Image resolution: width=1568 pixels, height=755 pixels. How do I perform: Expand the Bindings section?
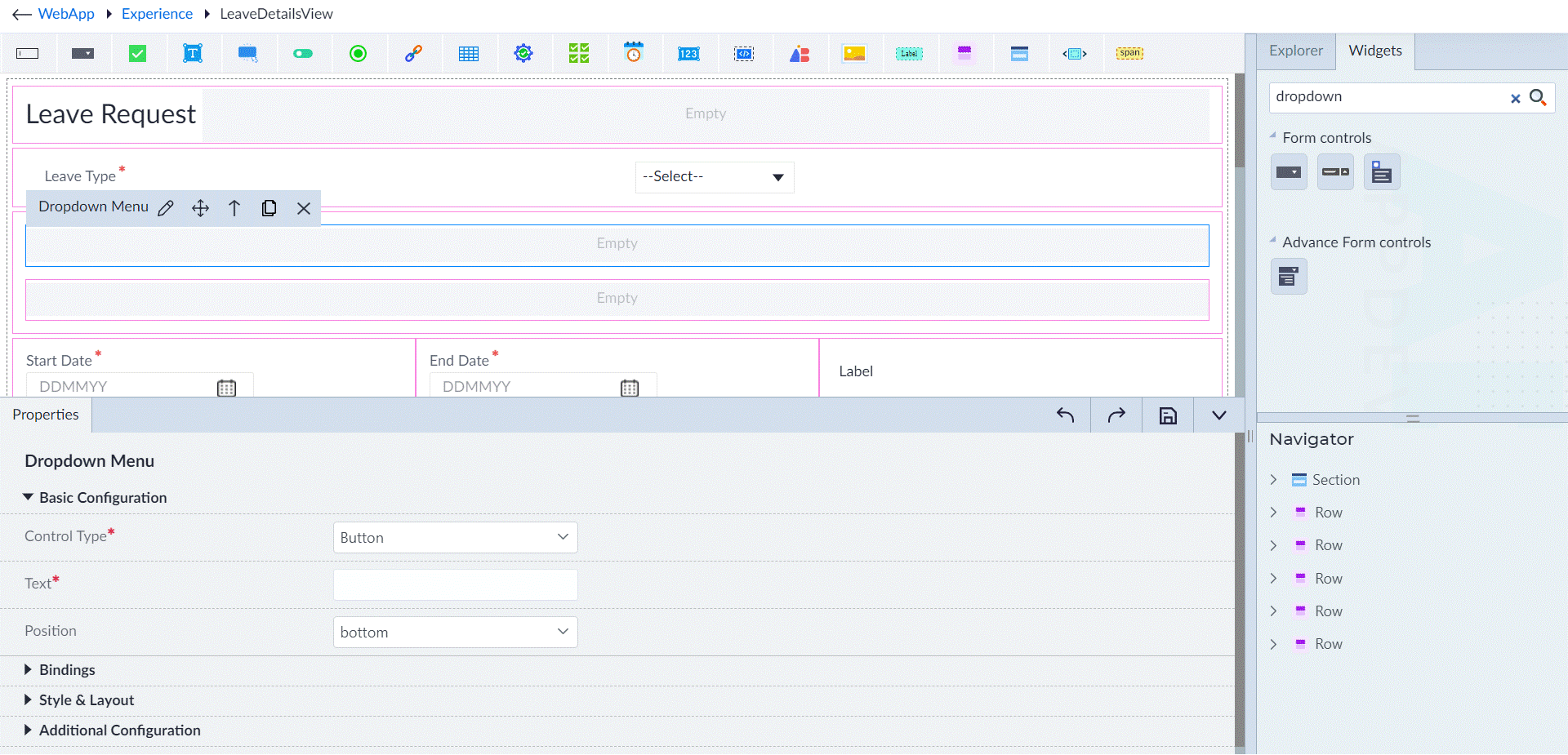[x=60, y=670]
